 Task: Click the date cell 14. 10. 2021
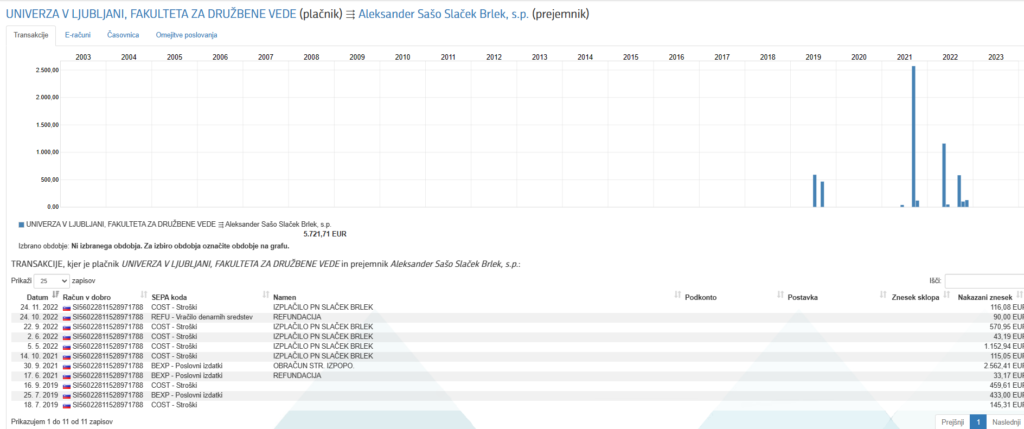coord(39,356)
